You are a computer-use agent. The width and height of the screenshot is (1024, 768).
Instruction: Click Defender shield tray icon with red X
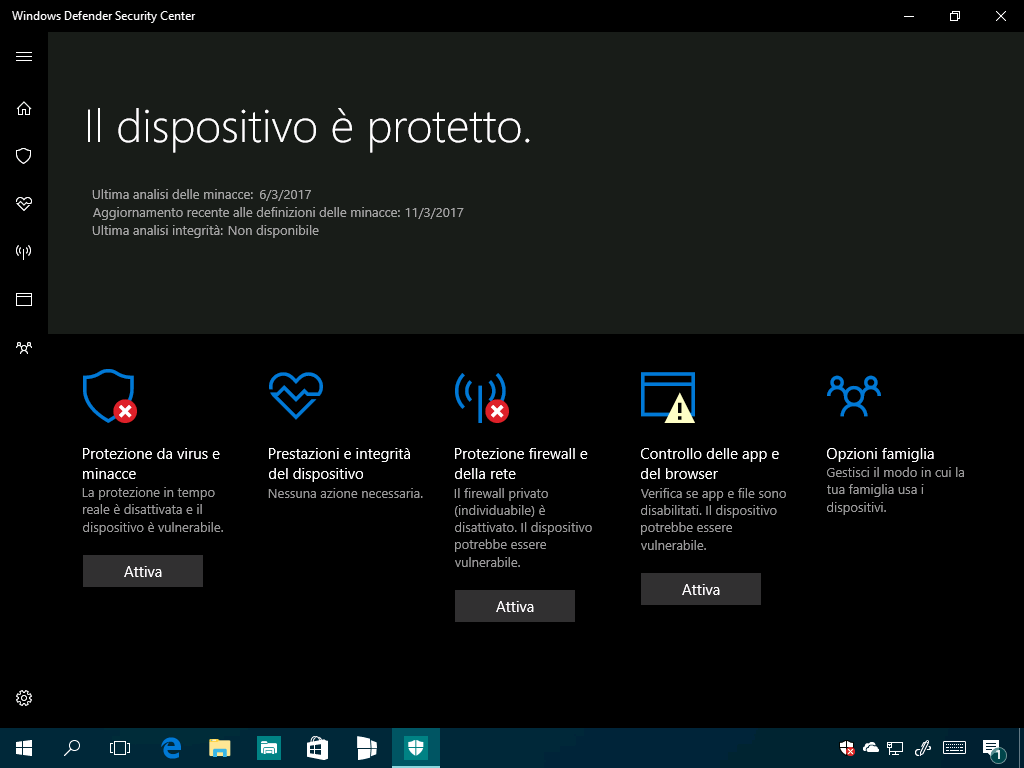(x=847, y=748)
